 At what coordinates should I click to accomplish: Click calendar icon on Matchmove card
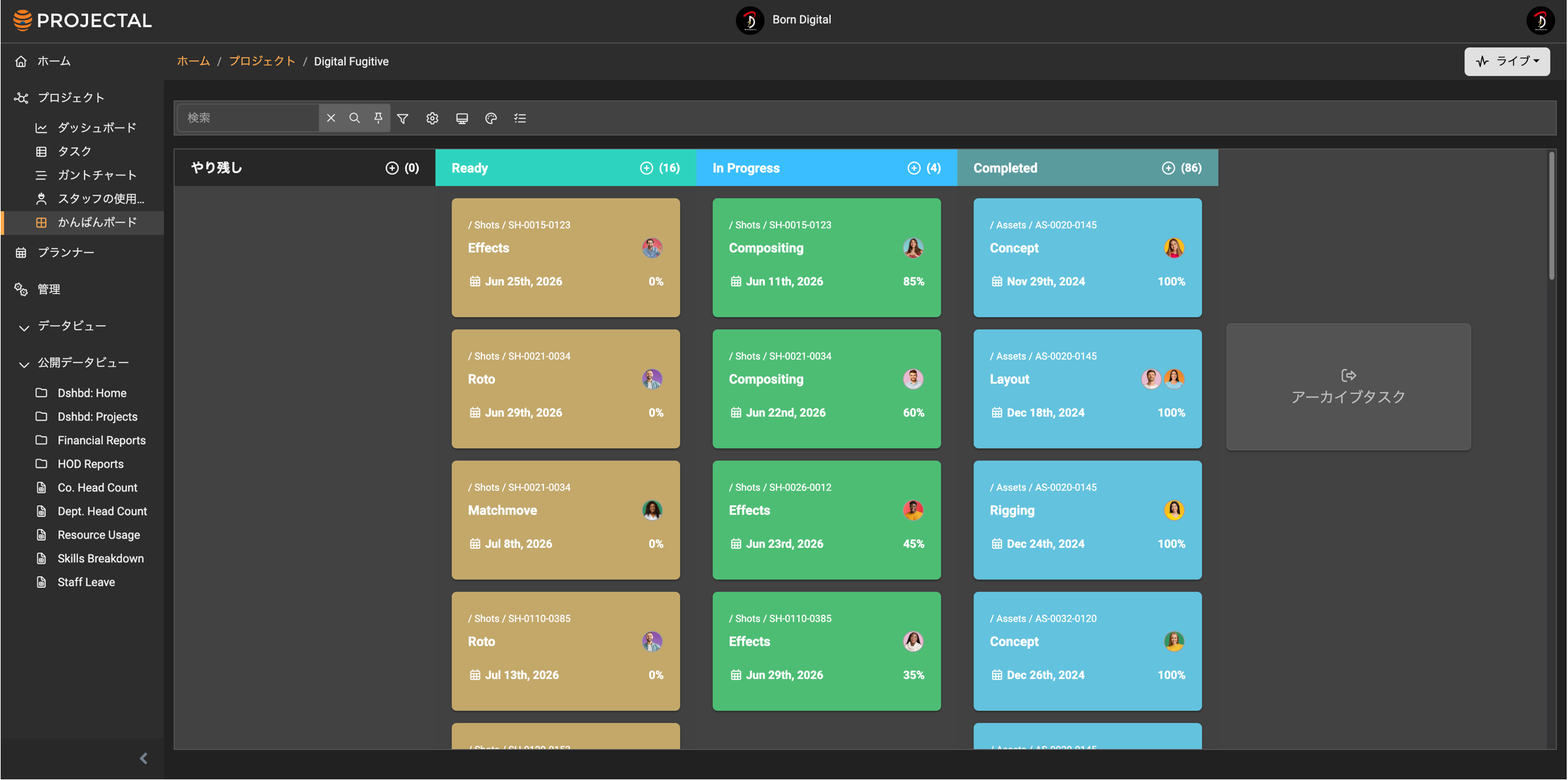pos(475,544)
